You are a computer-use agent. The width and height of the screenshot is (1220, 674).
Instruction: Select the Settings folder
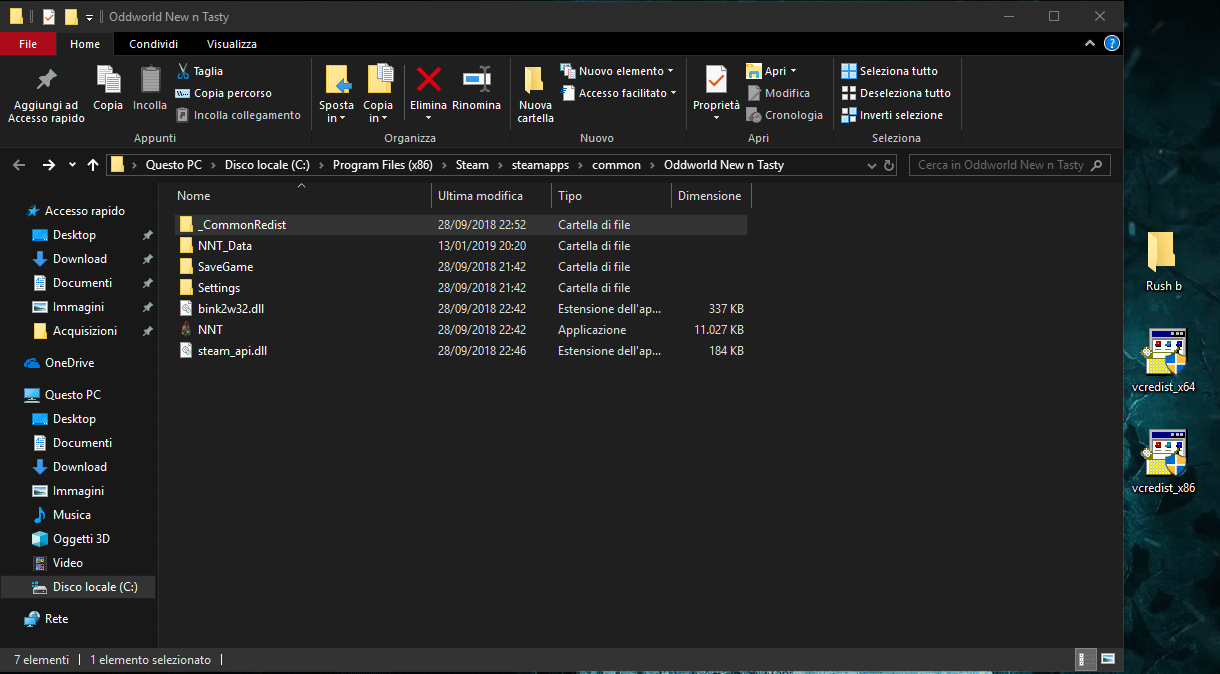coord(460,288)
